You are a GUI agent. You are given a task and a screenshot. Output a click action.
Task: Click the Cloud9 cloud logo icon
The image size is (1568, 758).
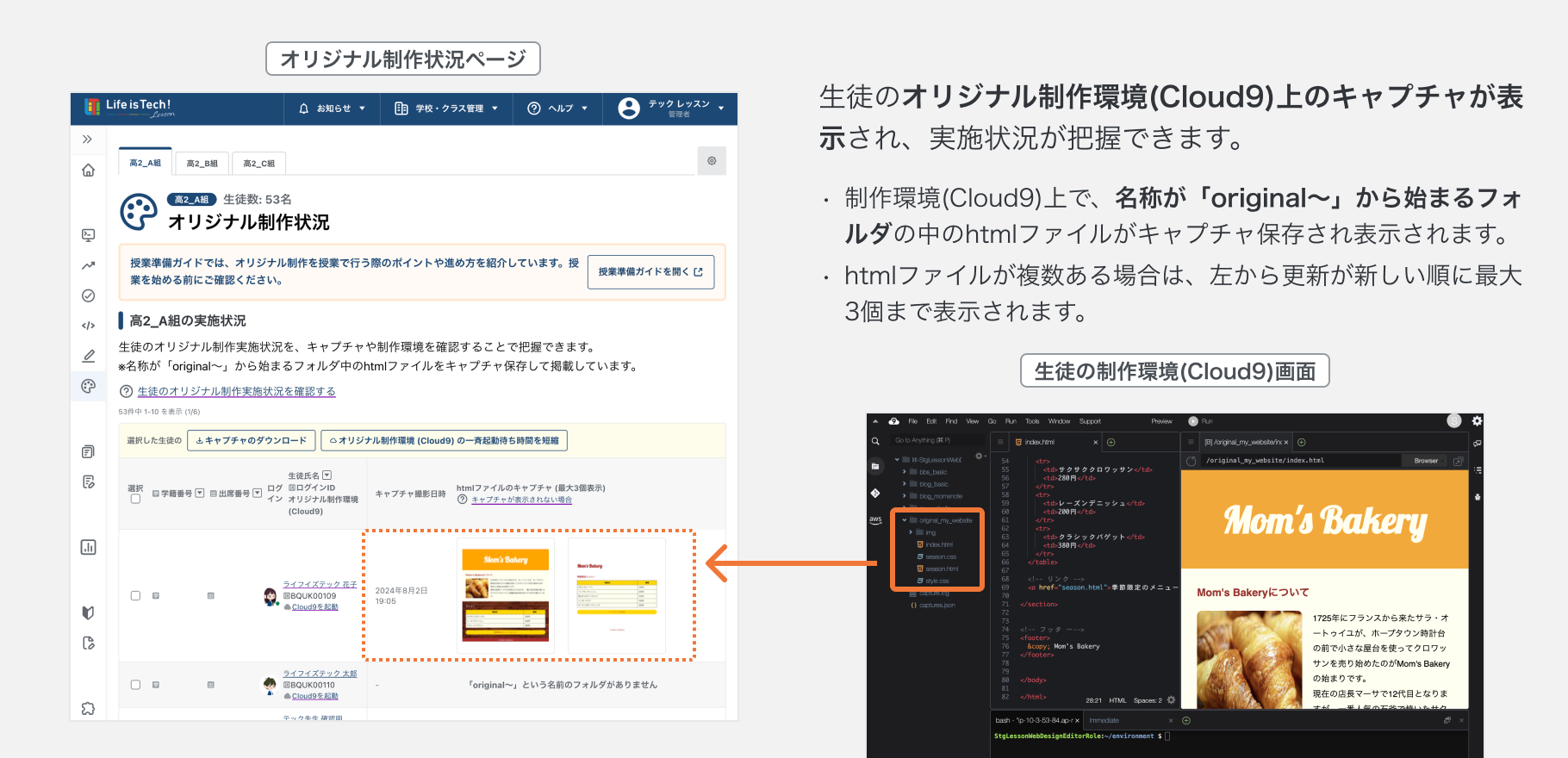(893, 421)
